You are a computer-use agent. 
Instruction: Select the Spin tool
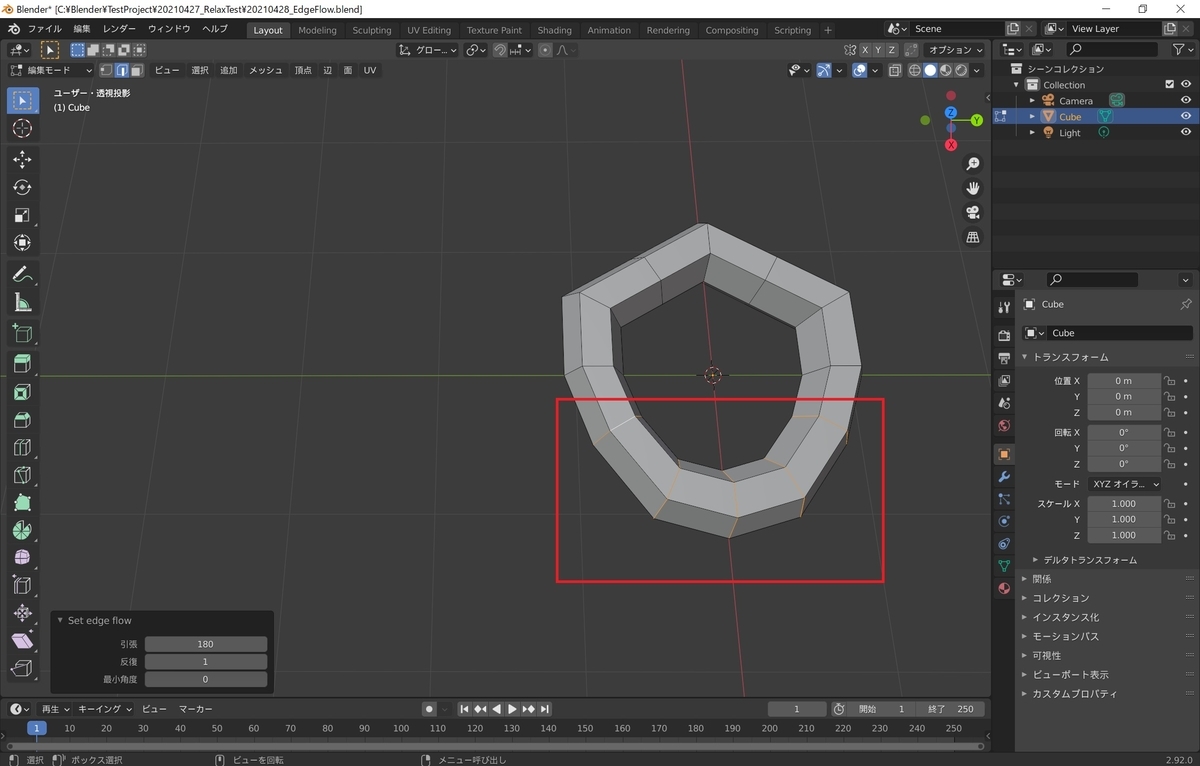click(x=22, y=529)
